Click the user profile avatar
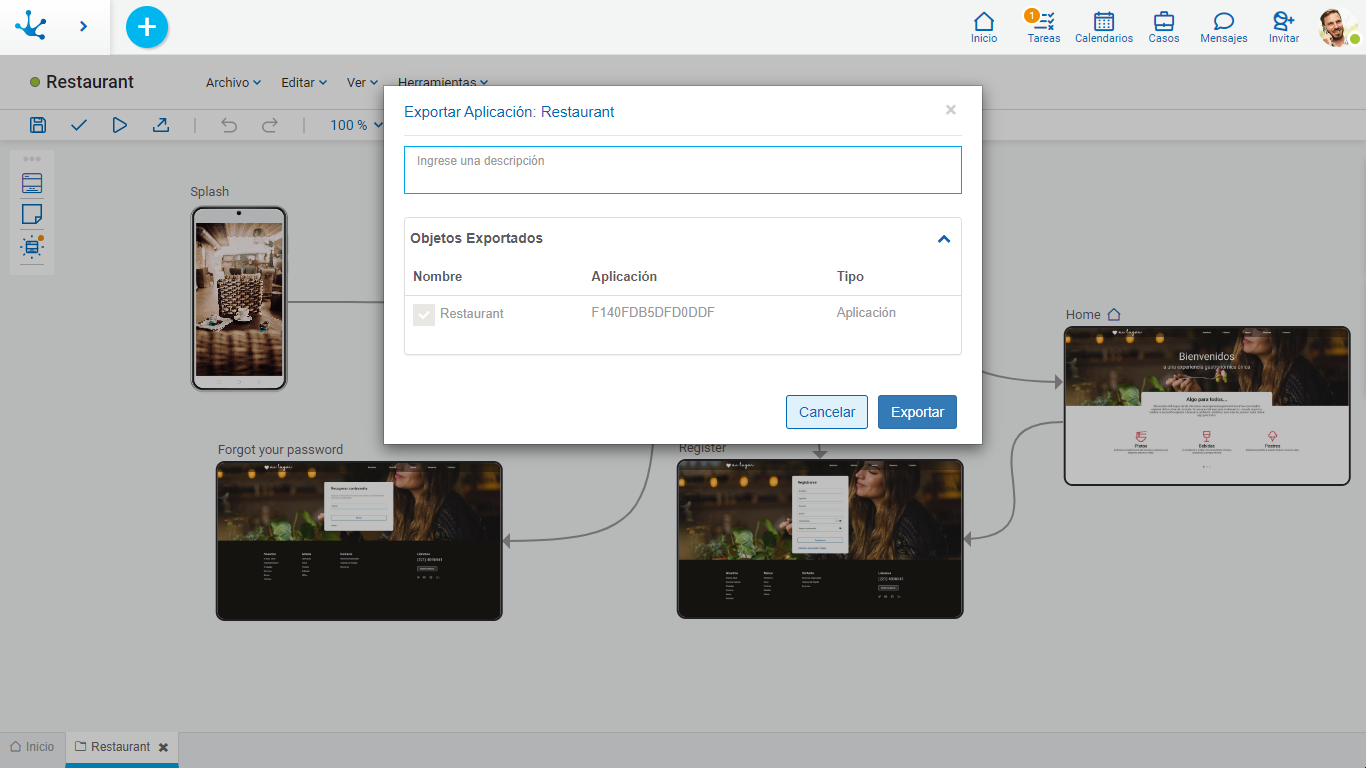 1336,27
